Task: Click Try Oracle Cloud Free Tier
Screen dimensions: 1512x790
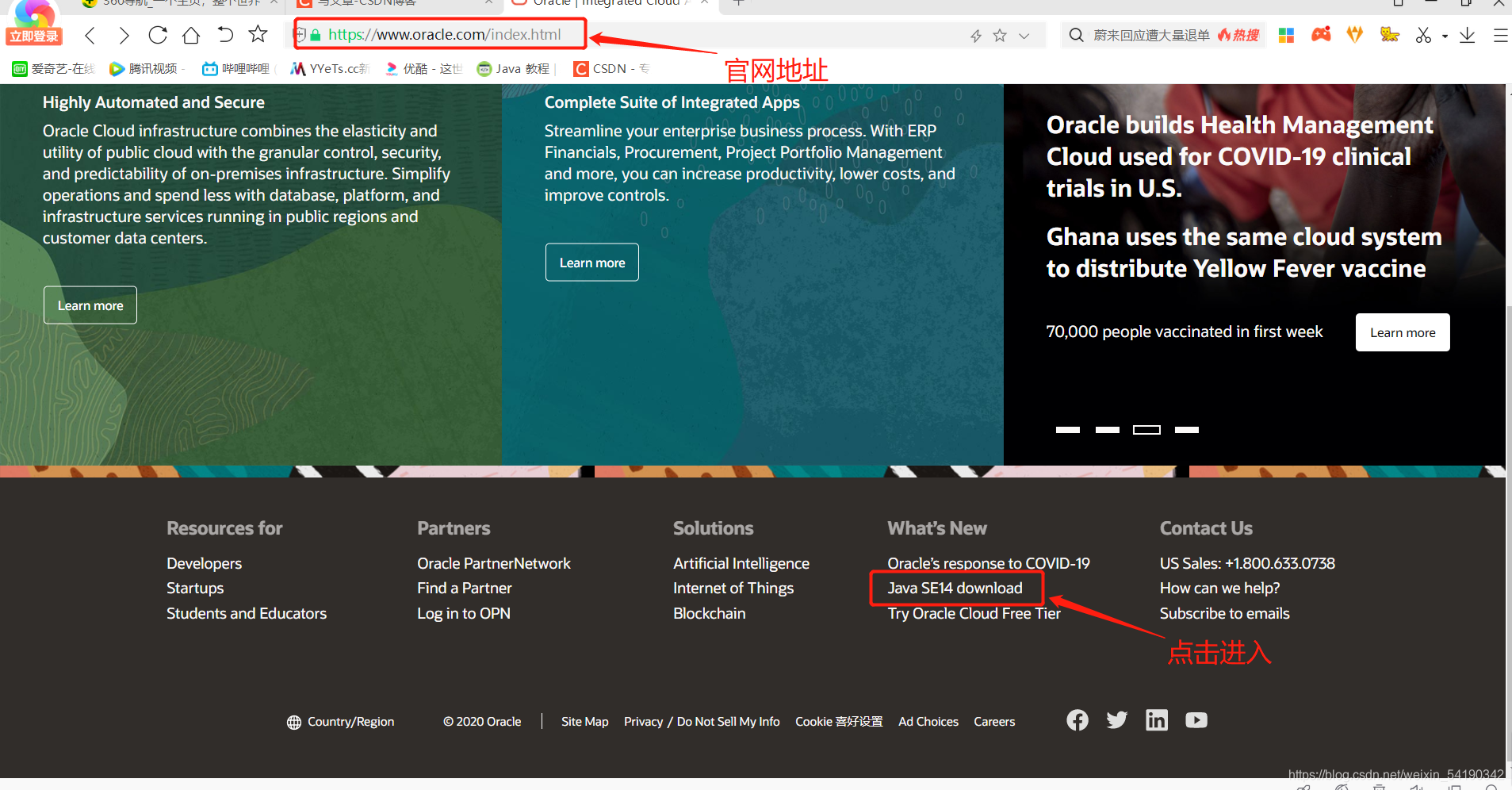Action: pyautogui.click(x=974, y=614)
